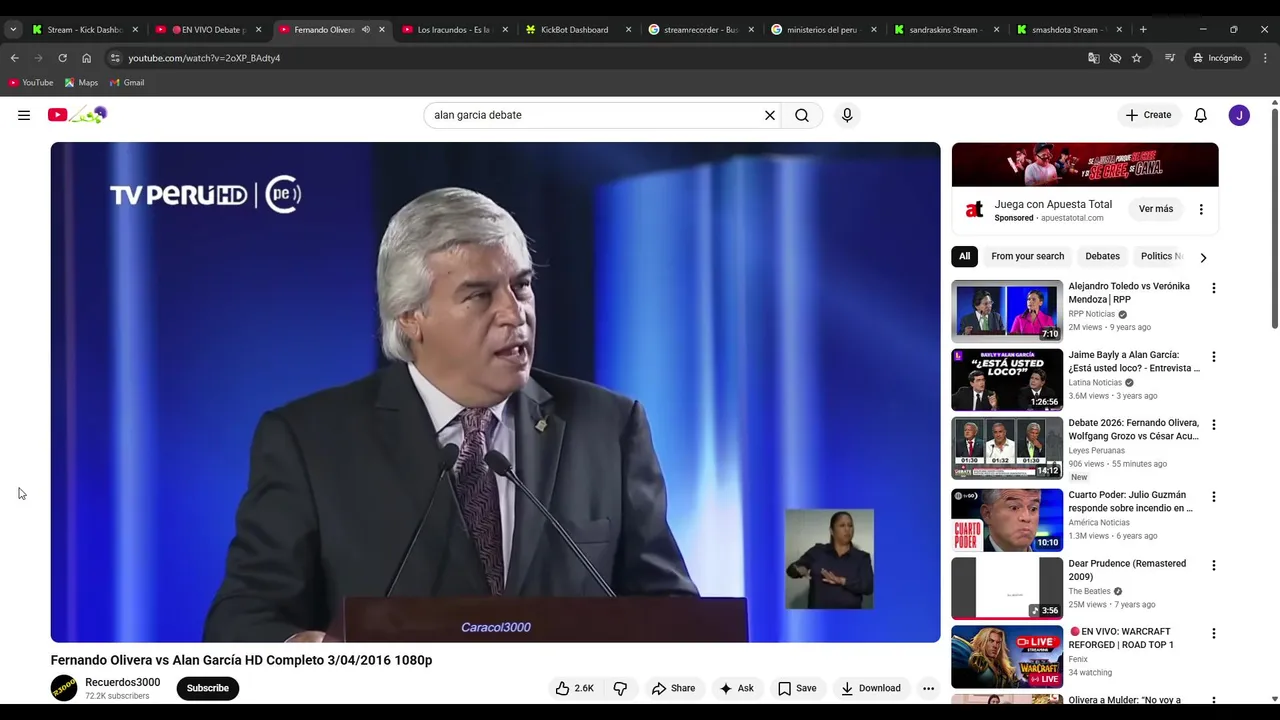Screen dimensions: 1280x720
Task: Open the translate page icon
Action: click(x=1093, y=58)
